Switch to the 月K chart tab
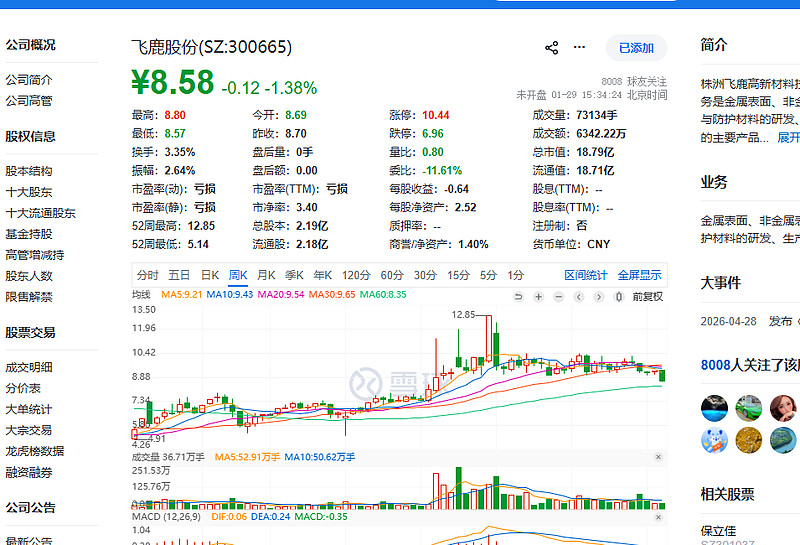This screenshot has width=800, height=545. tap(266, 276)
